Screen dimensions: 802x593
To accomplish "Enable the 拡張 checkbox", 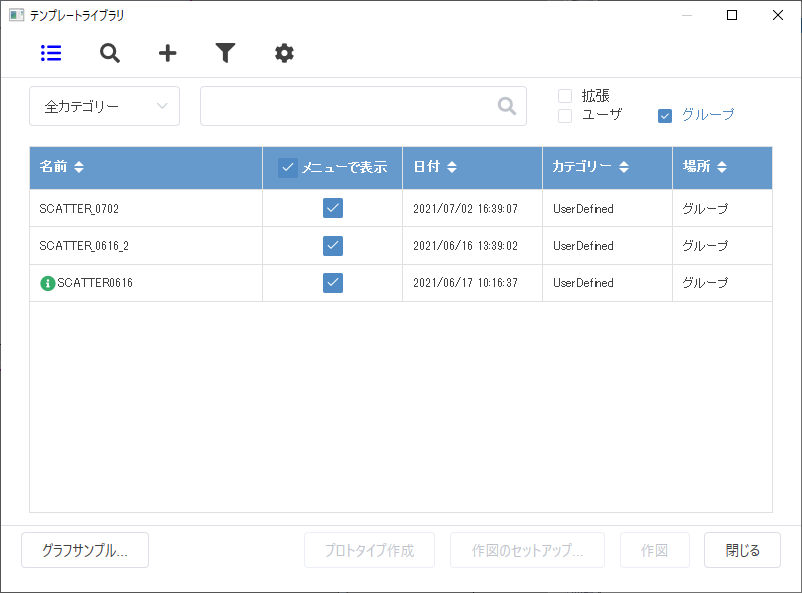I will (565, 96).
